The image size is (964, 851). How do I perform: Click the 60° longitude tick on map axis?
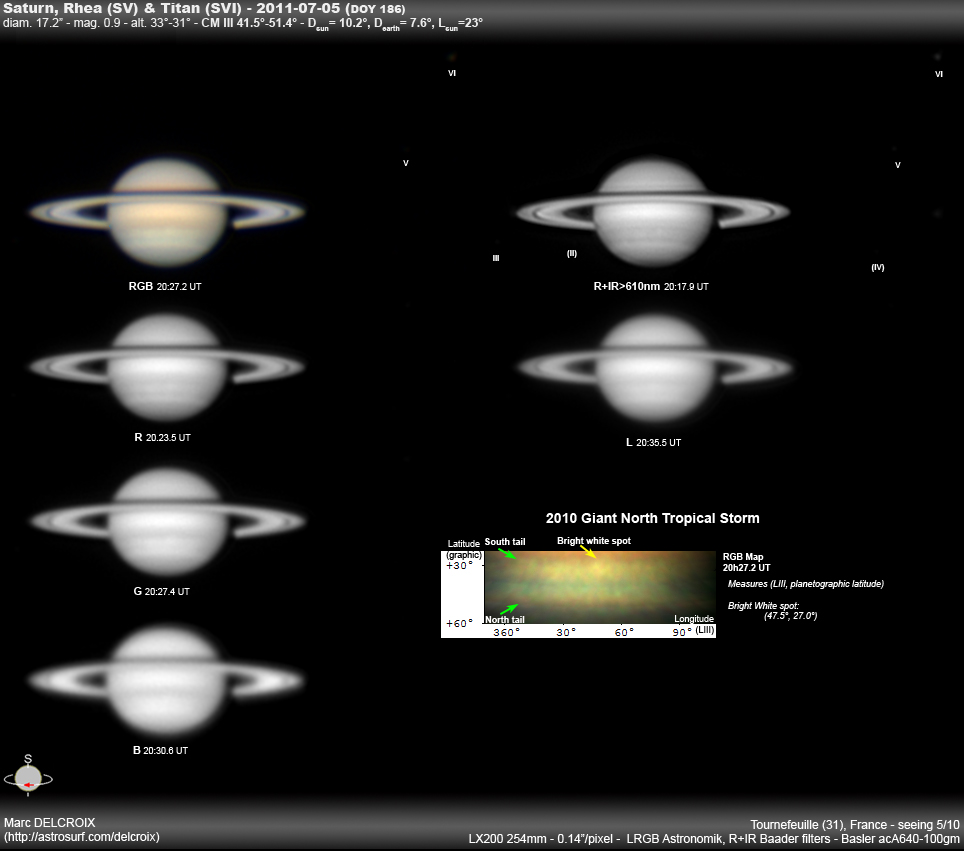[623, 632]
